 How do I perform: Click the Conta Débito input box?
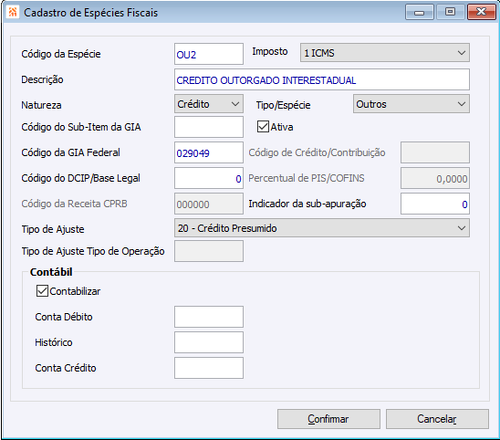coord(209,317)
